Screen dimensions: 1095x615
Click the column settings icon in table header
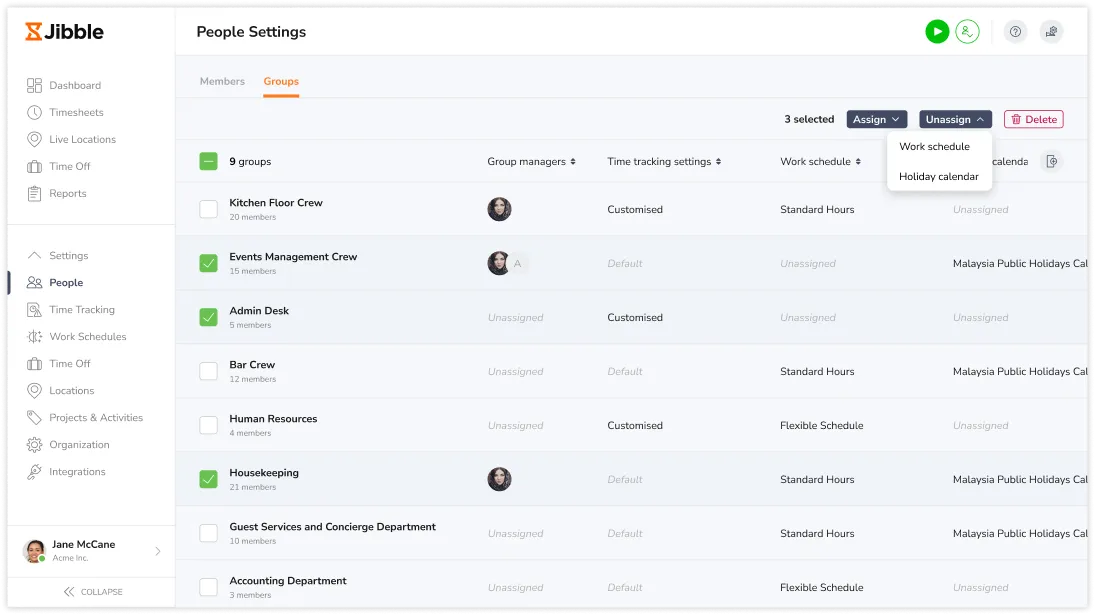pyautogui.click(x=1051, y=162)
